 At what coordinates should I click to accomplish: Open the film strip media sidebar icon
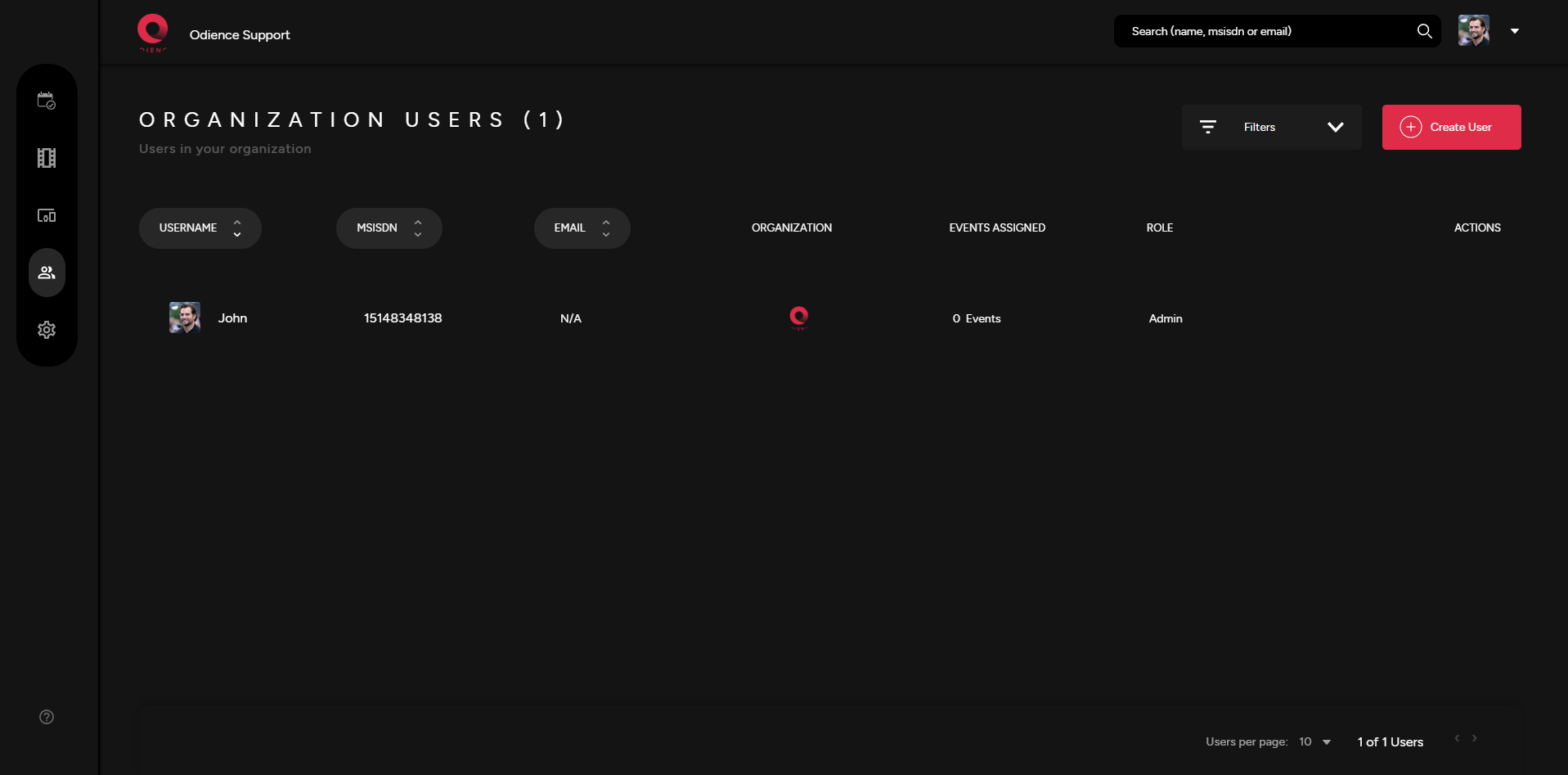(x=47, y=158)
